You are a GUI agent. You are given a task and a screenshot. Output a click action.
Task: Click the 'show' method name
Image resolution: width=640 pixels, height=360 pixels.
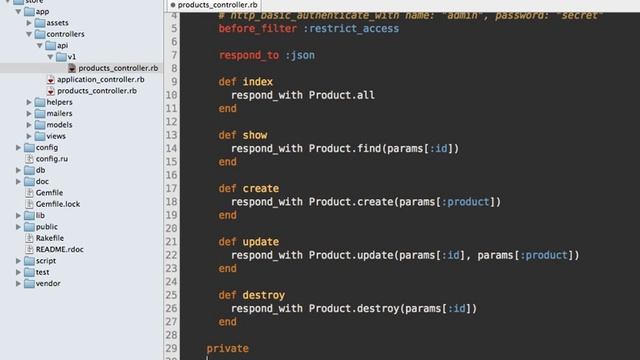255,135
